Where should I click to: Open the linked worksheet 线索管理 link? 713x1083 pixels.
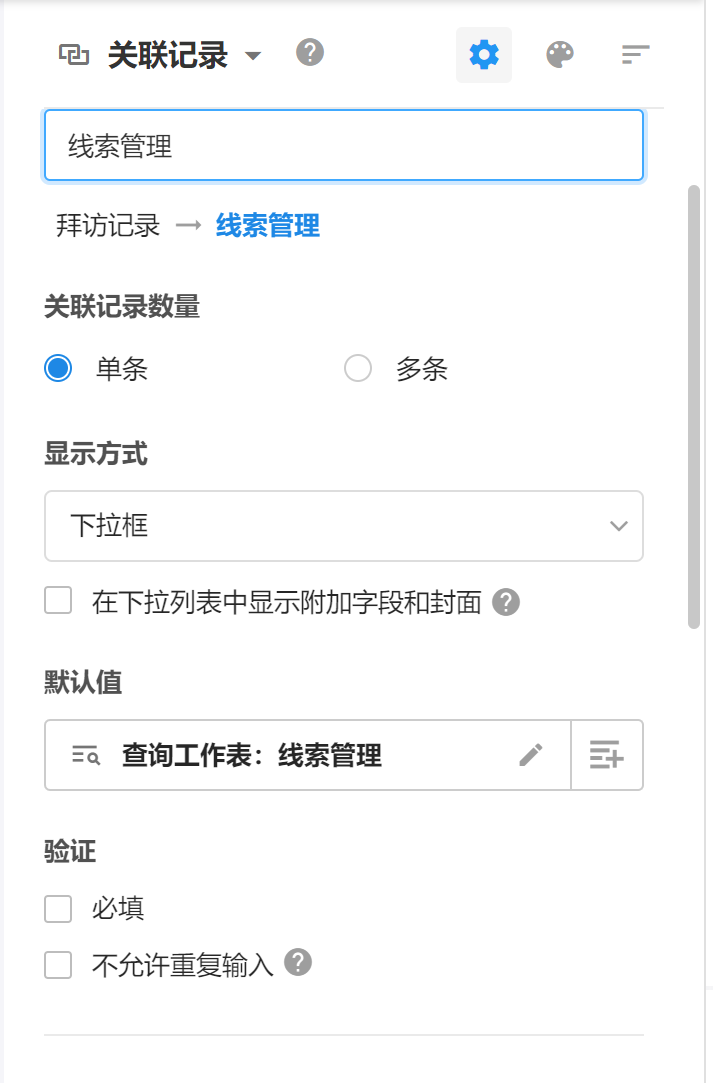click(268, 226)
